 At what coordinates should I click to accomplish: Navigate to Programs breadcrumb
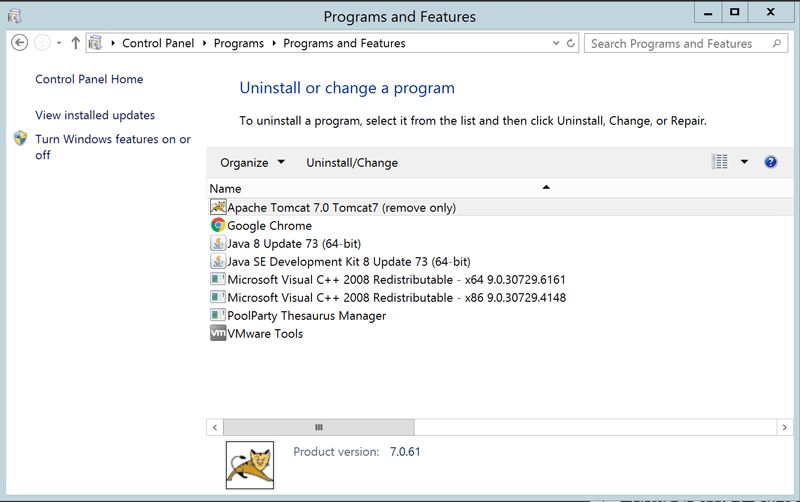tap(239, 43)
